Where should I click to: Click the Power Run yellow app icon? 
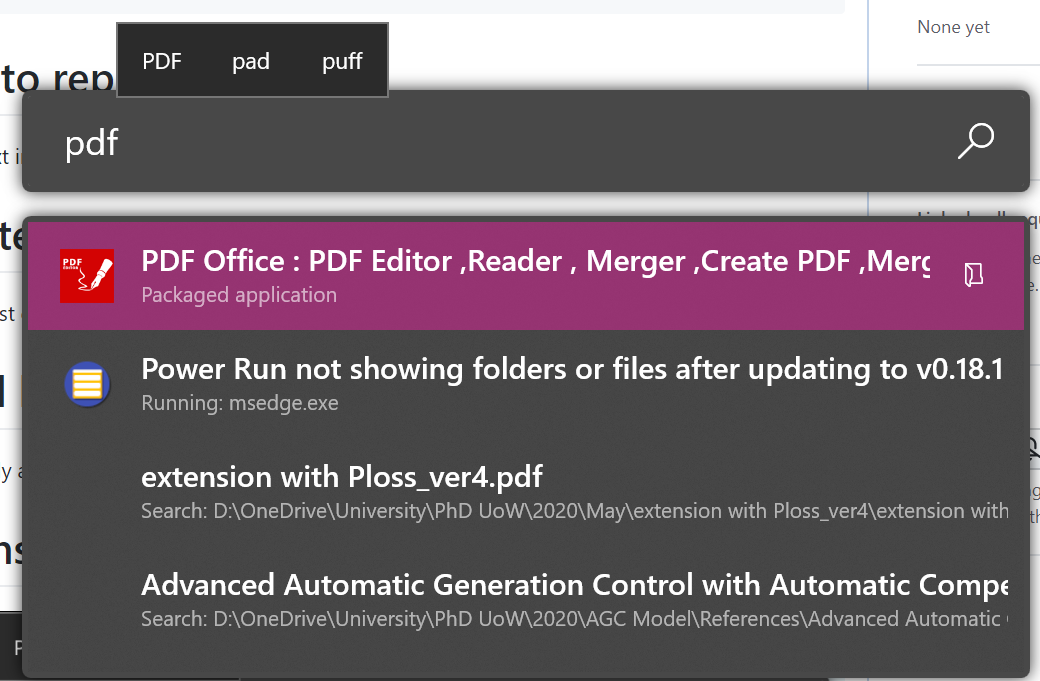coord(87,384)
